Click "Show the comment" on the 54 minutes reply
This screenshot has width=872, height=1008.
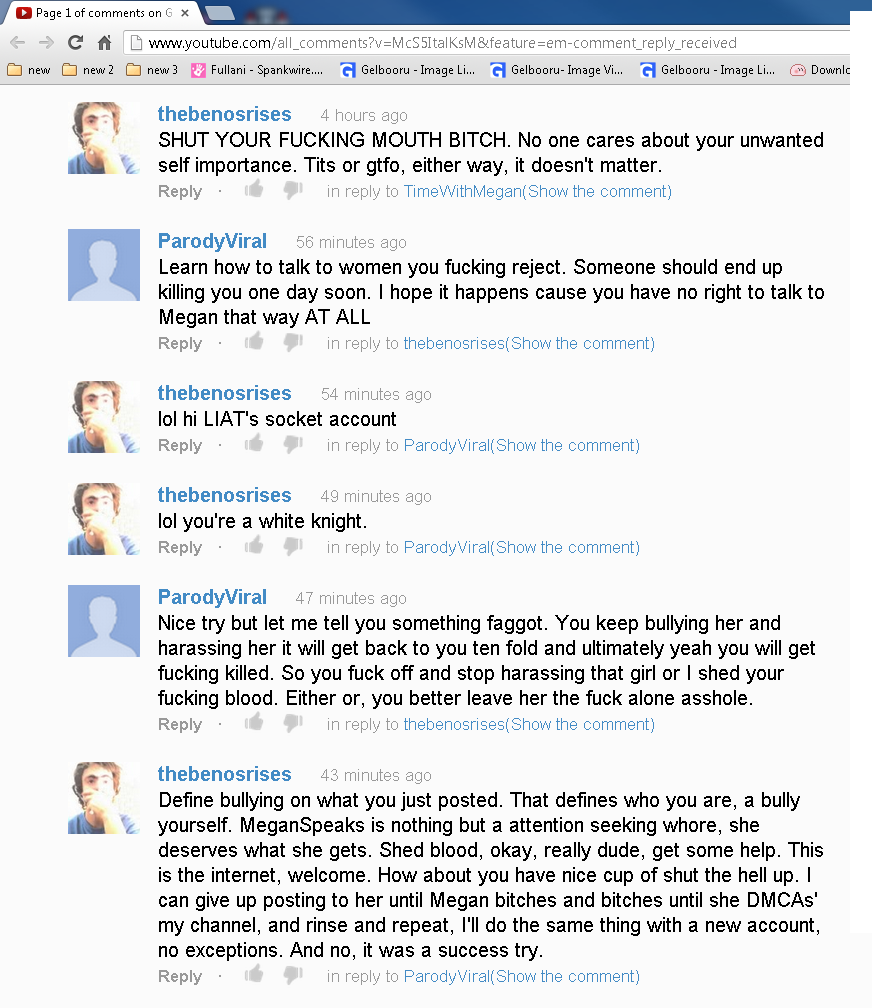(567, 445)
